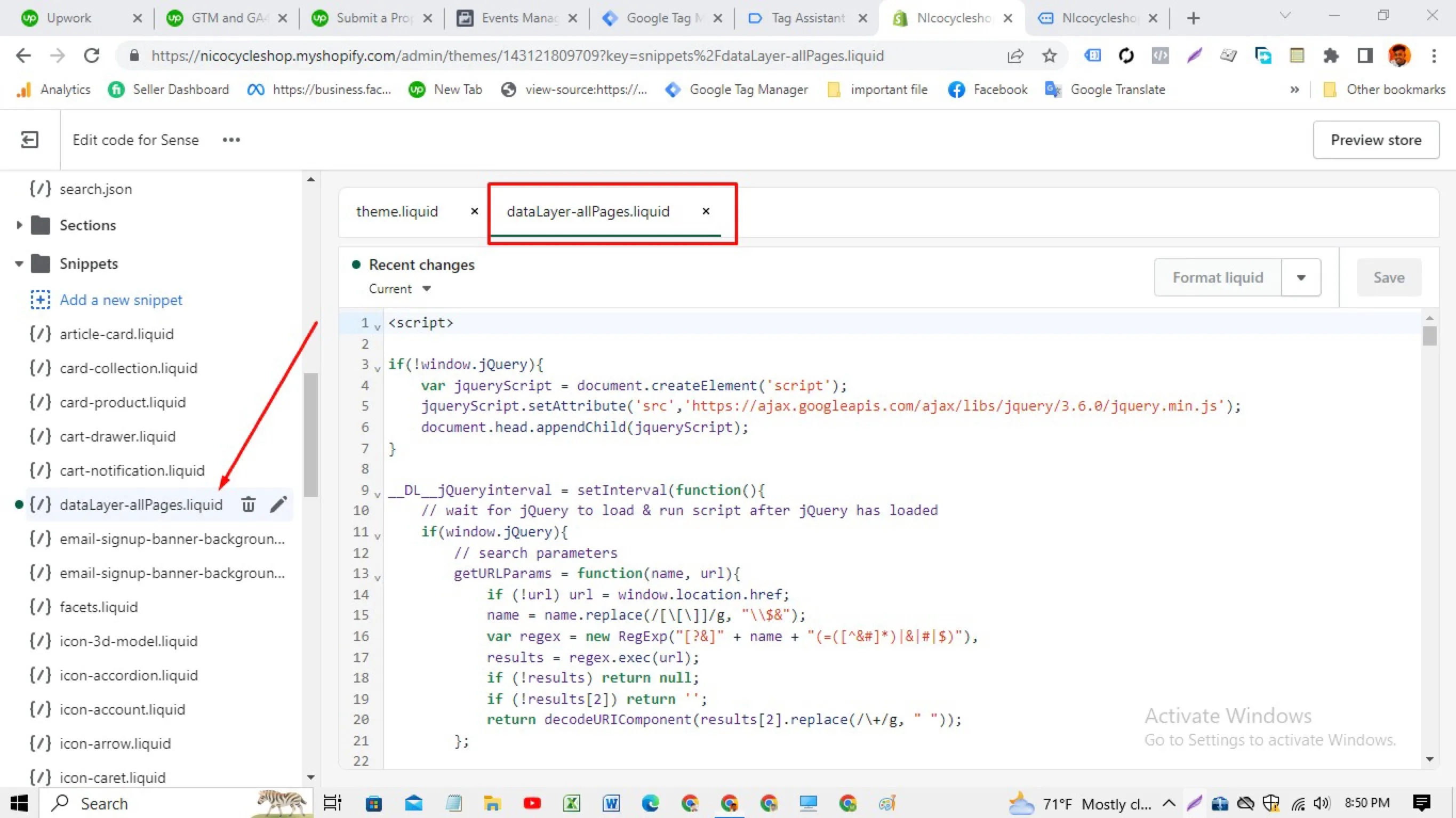Open the Current version dropdown

point(399,289)
